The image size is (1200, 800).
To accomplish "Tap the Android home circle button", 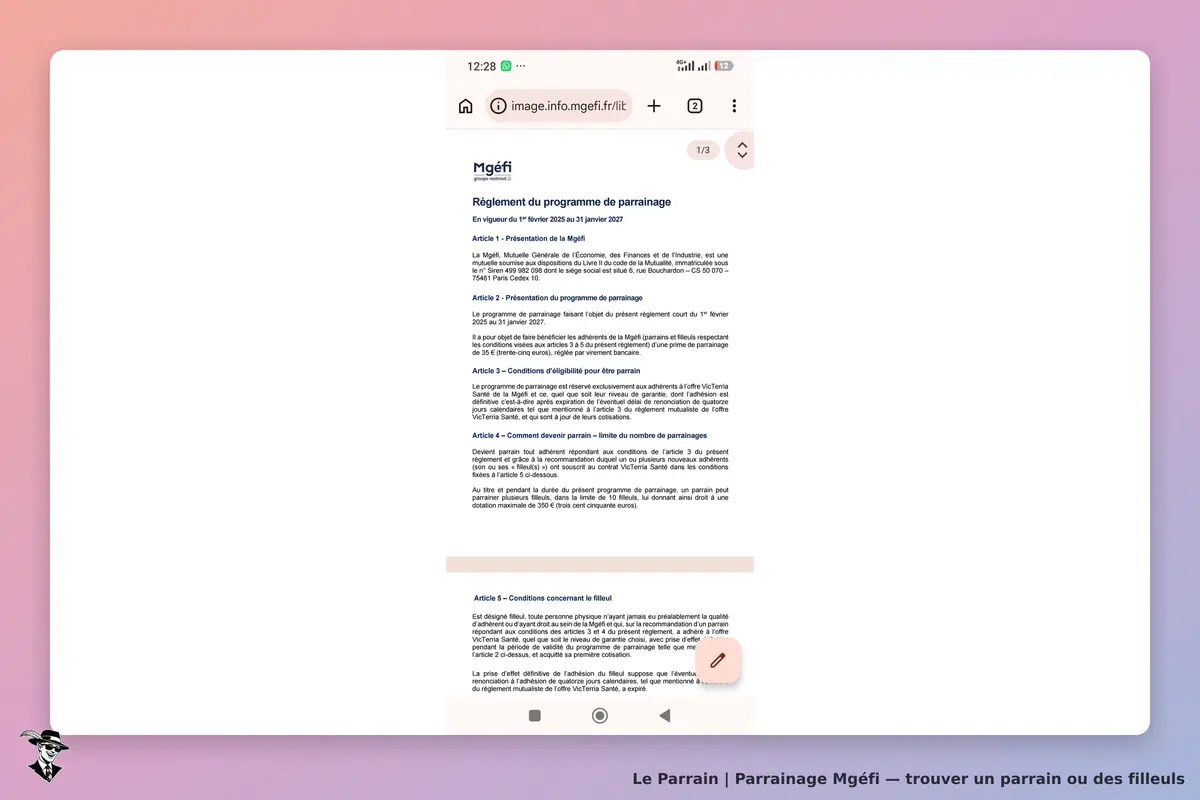I will tap(600, 715).
